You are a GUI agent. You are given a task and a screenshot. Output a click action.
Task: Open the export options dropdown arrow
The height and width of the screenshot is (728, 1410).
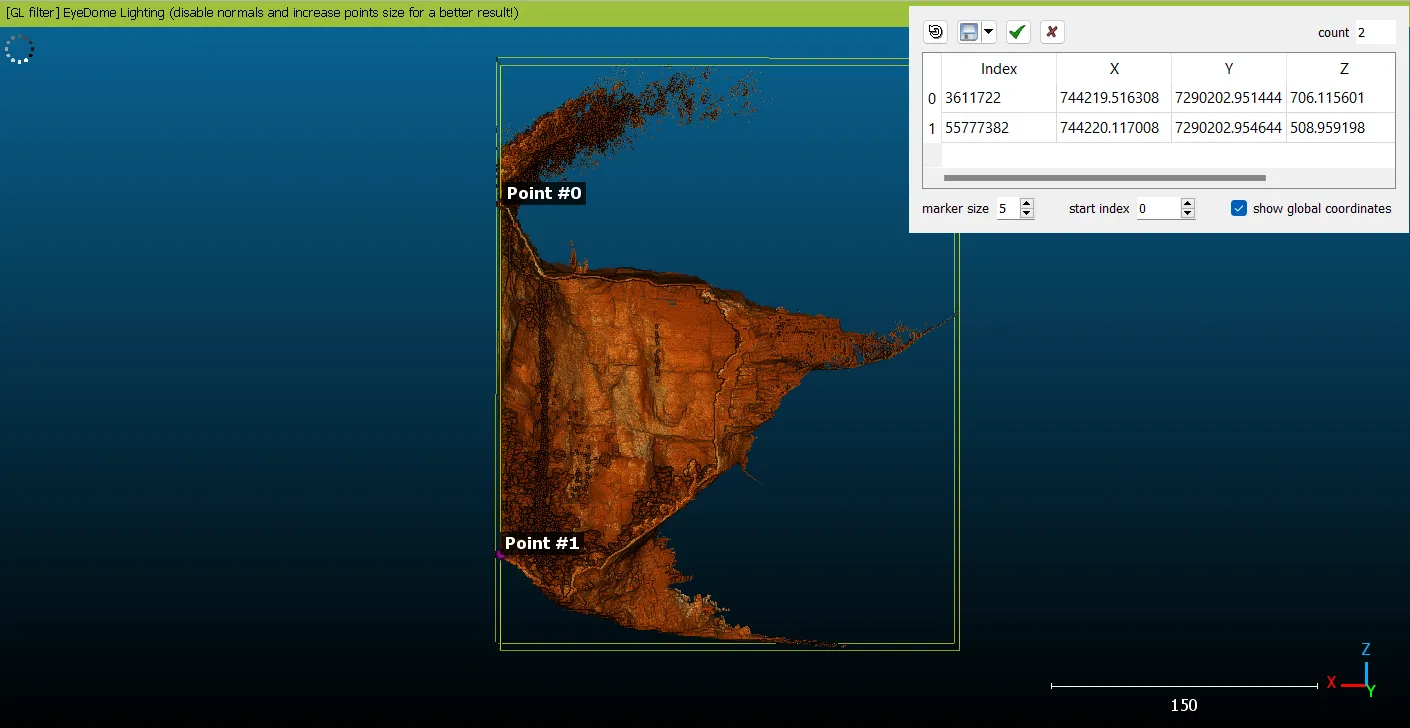pos(989,32)
